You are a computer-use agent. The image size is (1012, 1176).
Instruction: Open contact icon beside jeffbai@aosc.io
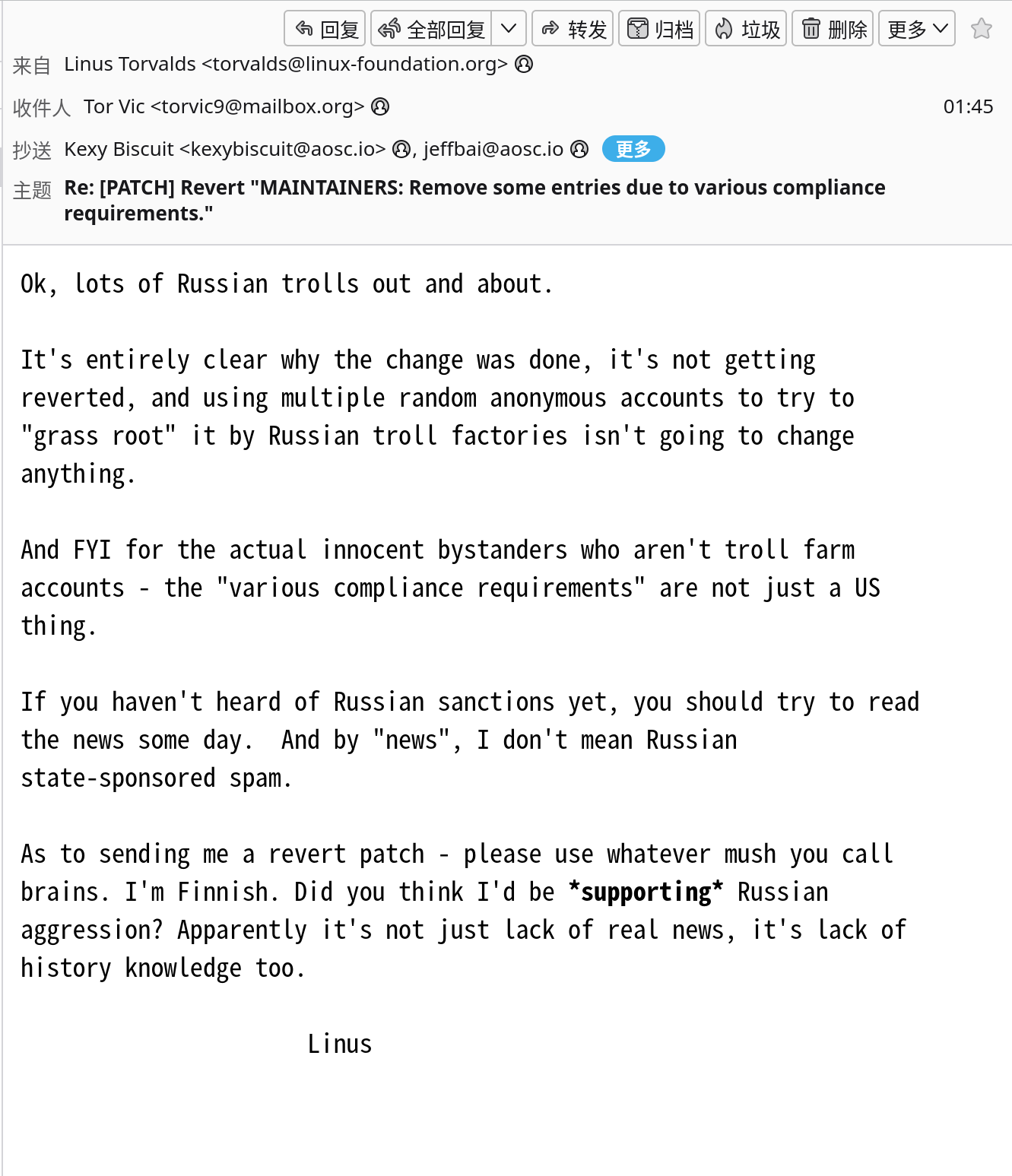point(579,149)
